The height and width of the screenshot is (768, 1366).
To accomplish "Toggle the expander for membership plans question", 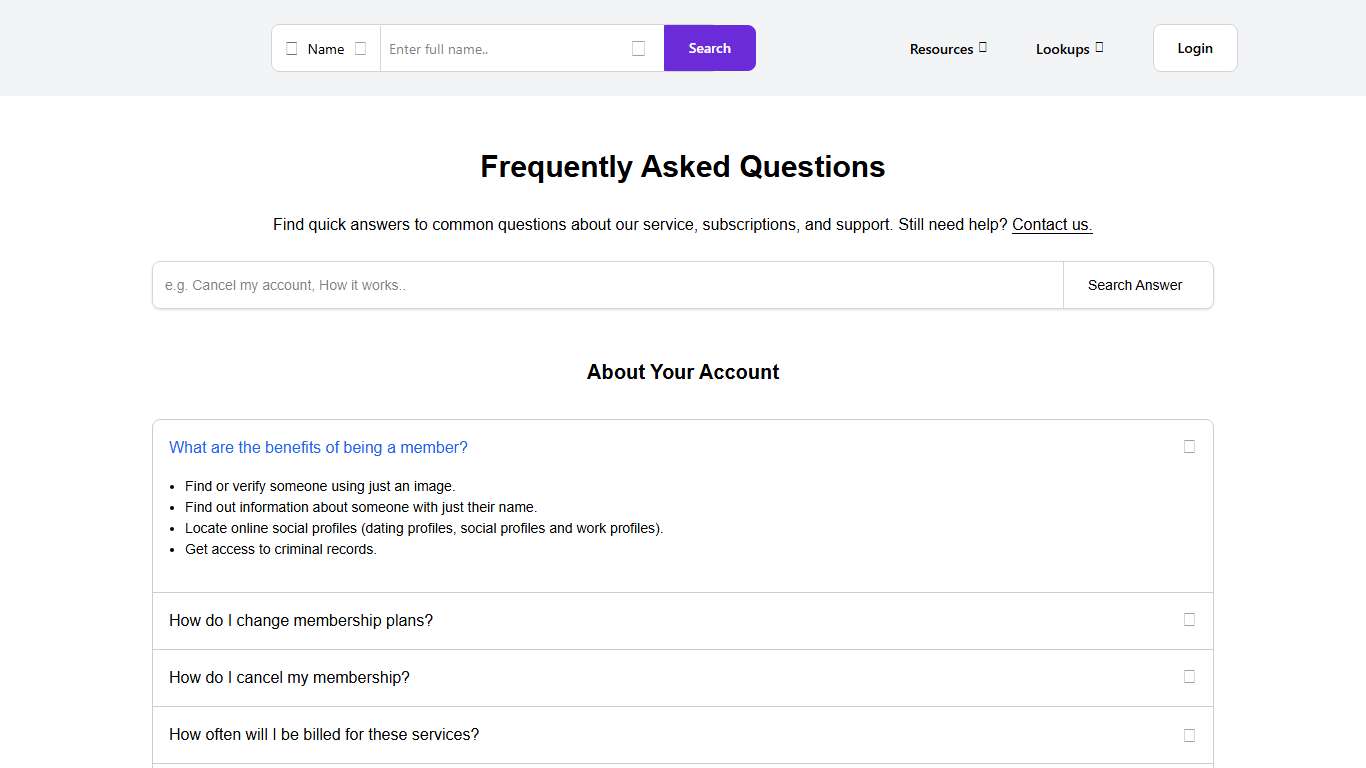I will pyautogui.click(x=1189, y=620).
